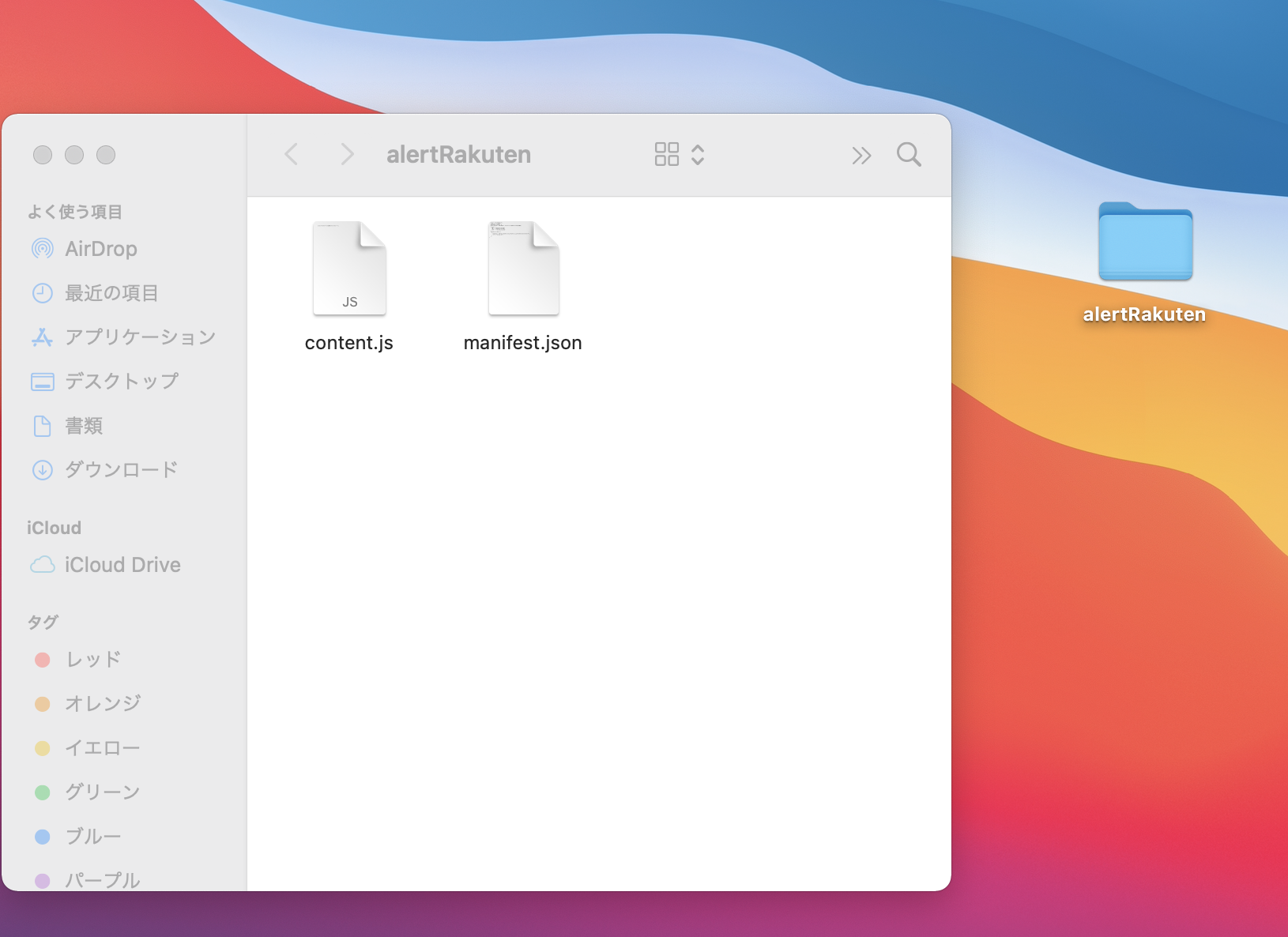Image resolution: width=1288 pixels, height=937 pixels.
Task: Open the Finder search magnifier
Action: coord(909,154)
